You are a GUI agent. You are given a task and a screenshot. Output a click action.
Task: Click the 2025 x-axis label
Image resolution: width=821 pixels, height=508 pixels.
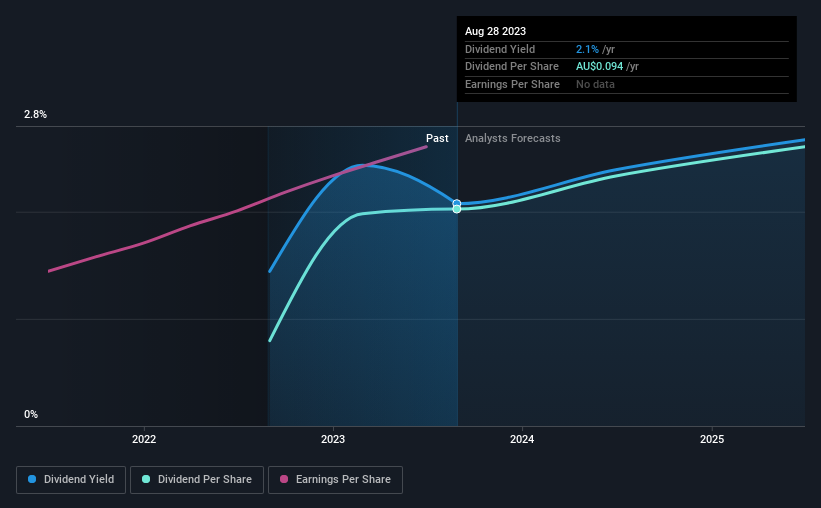click(x=712, y=439)
